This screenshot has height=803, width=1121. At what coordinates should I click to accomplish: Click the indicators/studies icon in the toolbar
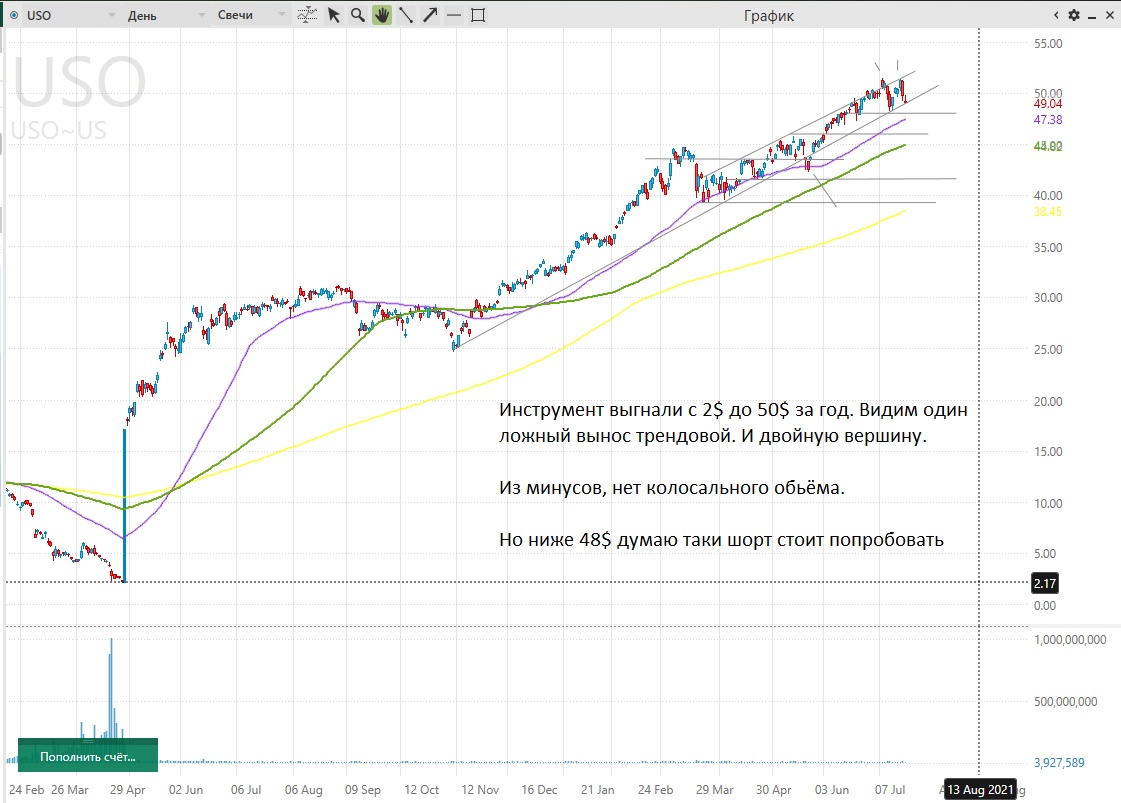coord(307,15)
